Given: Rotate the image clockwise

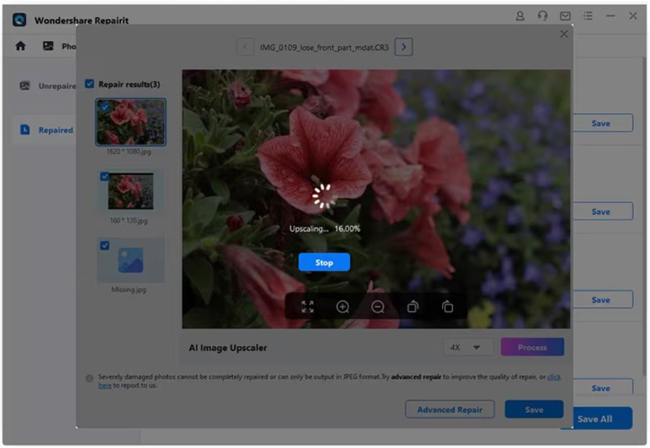Looking at the screenshot, I should click(447, 307).
